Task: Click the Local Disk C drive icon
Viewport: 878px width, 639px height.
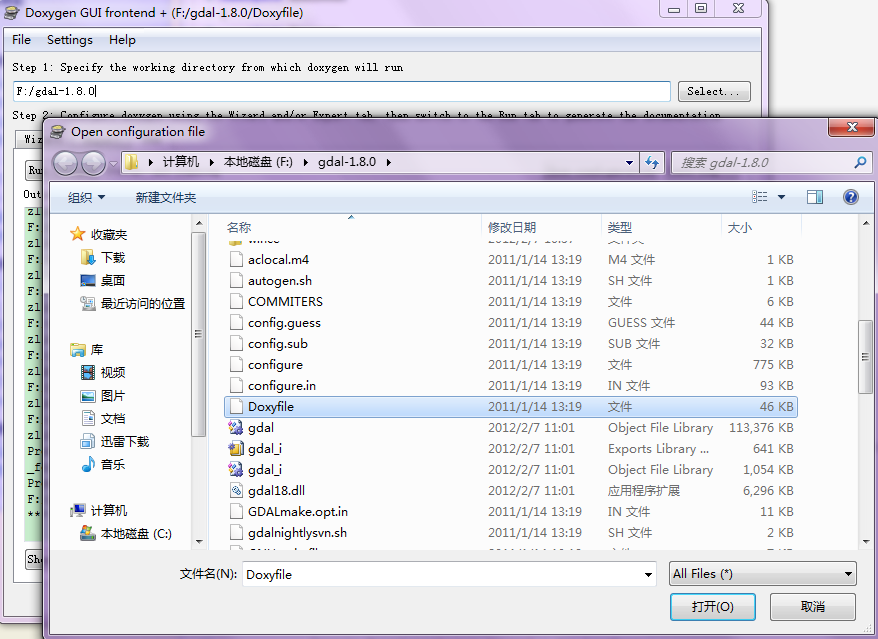Action: [x=88, y=533]
